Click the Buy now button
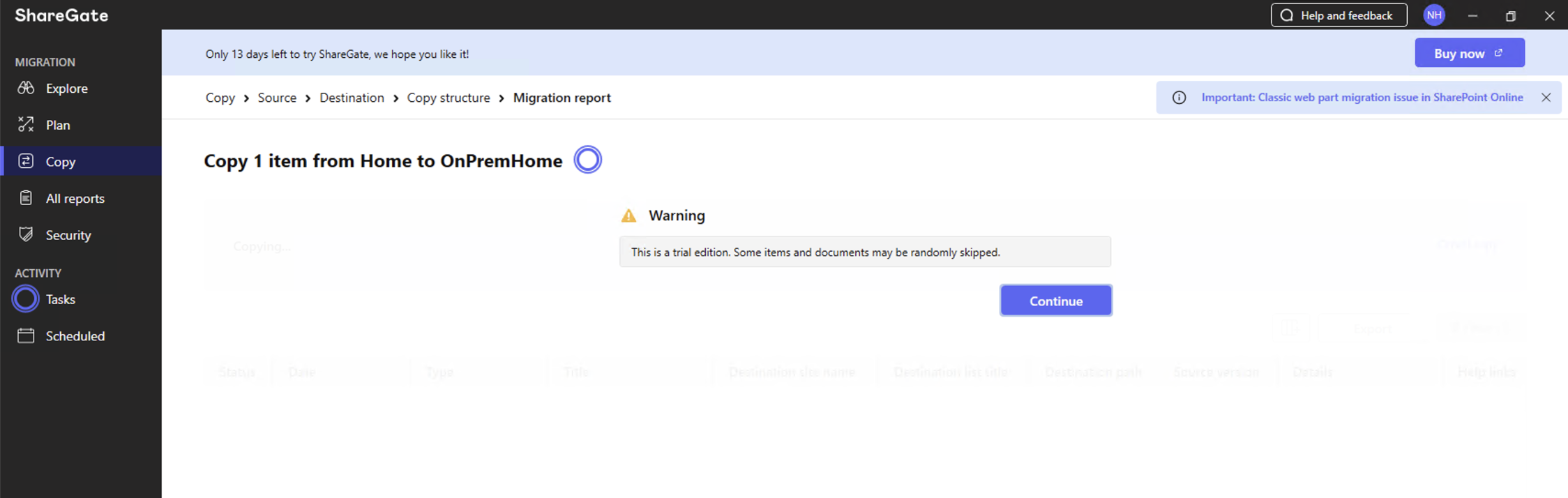This screenshot has width=1568, height=498. [x=1470, y=53]
